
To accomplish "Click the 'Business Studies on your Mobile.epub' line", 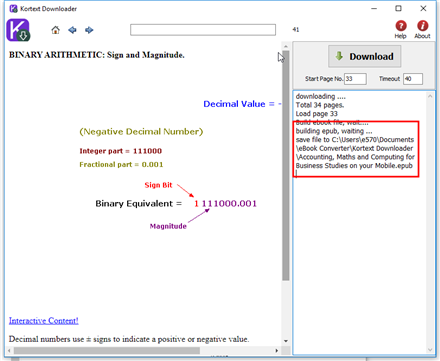I will (354, 166).
